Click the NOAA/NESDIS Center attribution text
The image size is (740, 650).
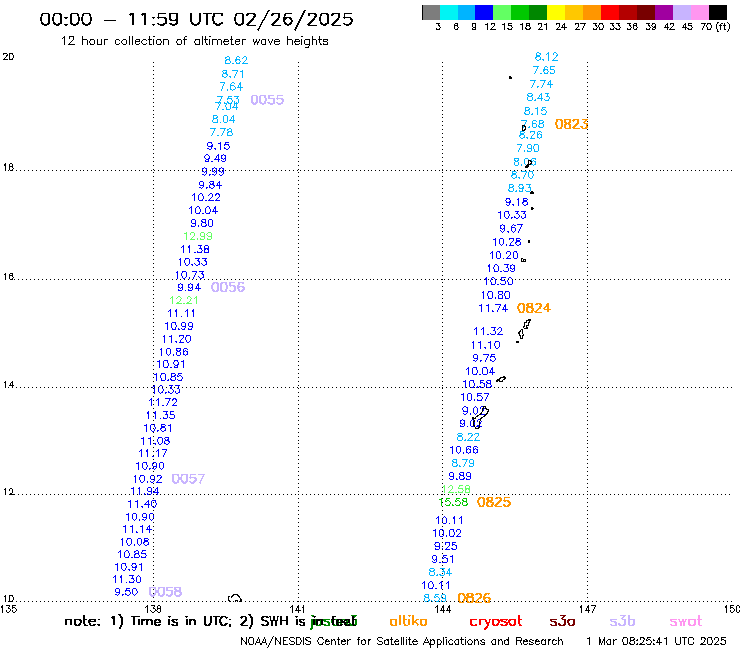(402, 641)
